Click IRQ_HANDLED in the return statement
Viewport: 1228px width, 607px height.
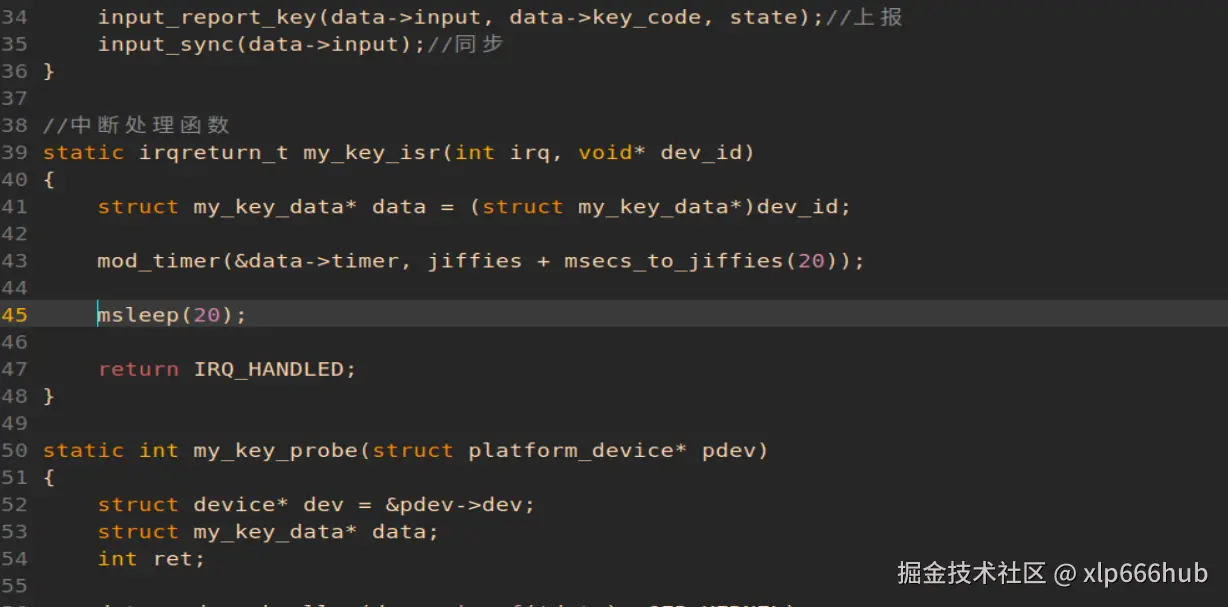pyautogui.click(x=269, y=369)
